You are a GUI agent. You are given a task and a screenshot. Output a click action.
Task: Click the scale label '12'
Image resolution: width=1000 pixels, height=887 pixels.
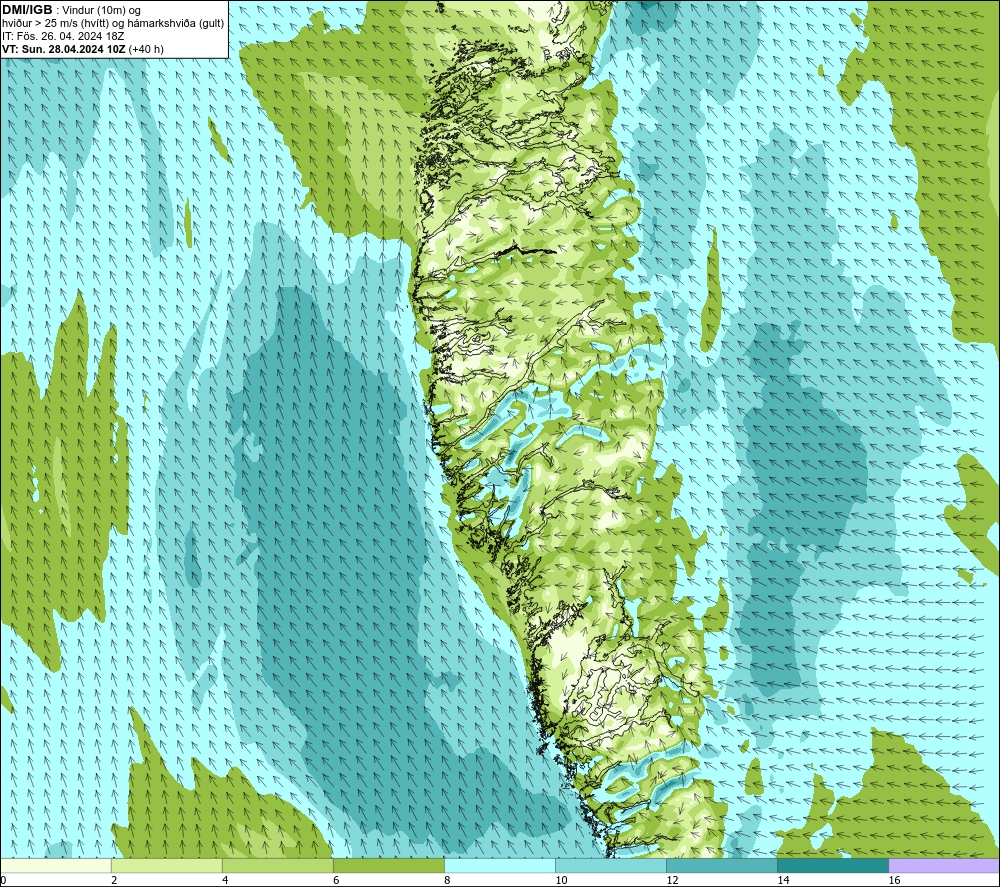point(672,881)
